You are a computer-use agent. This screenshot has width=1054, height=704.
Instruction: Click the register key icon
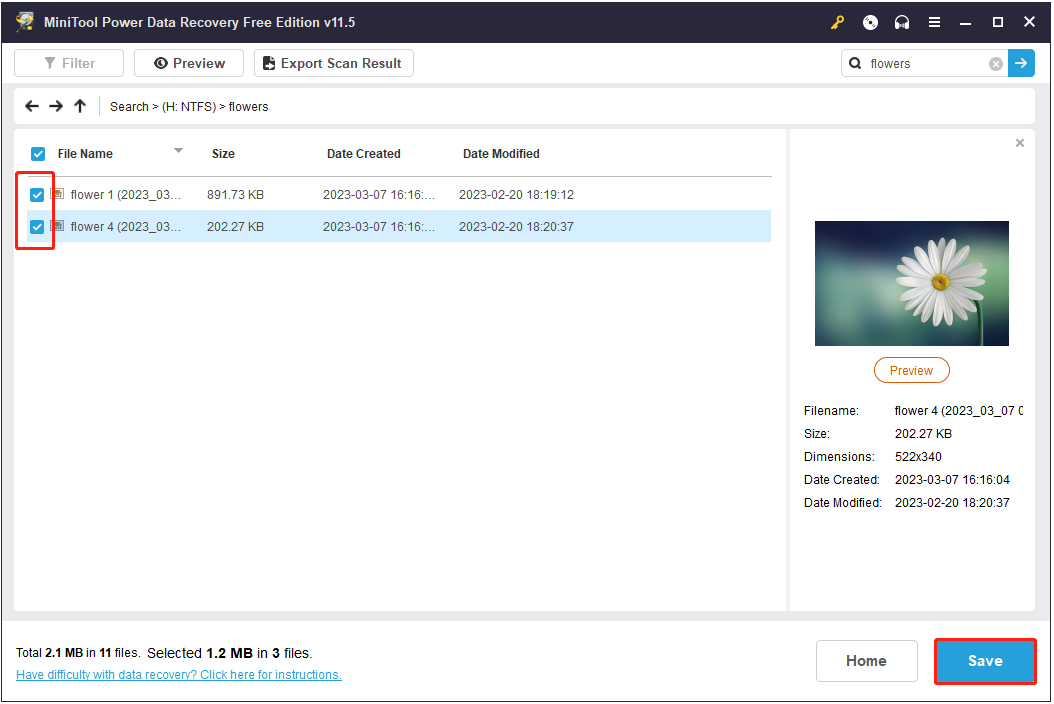coord(837,22)
